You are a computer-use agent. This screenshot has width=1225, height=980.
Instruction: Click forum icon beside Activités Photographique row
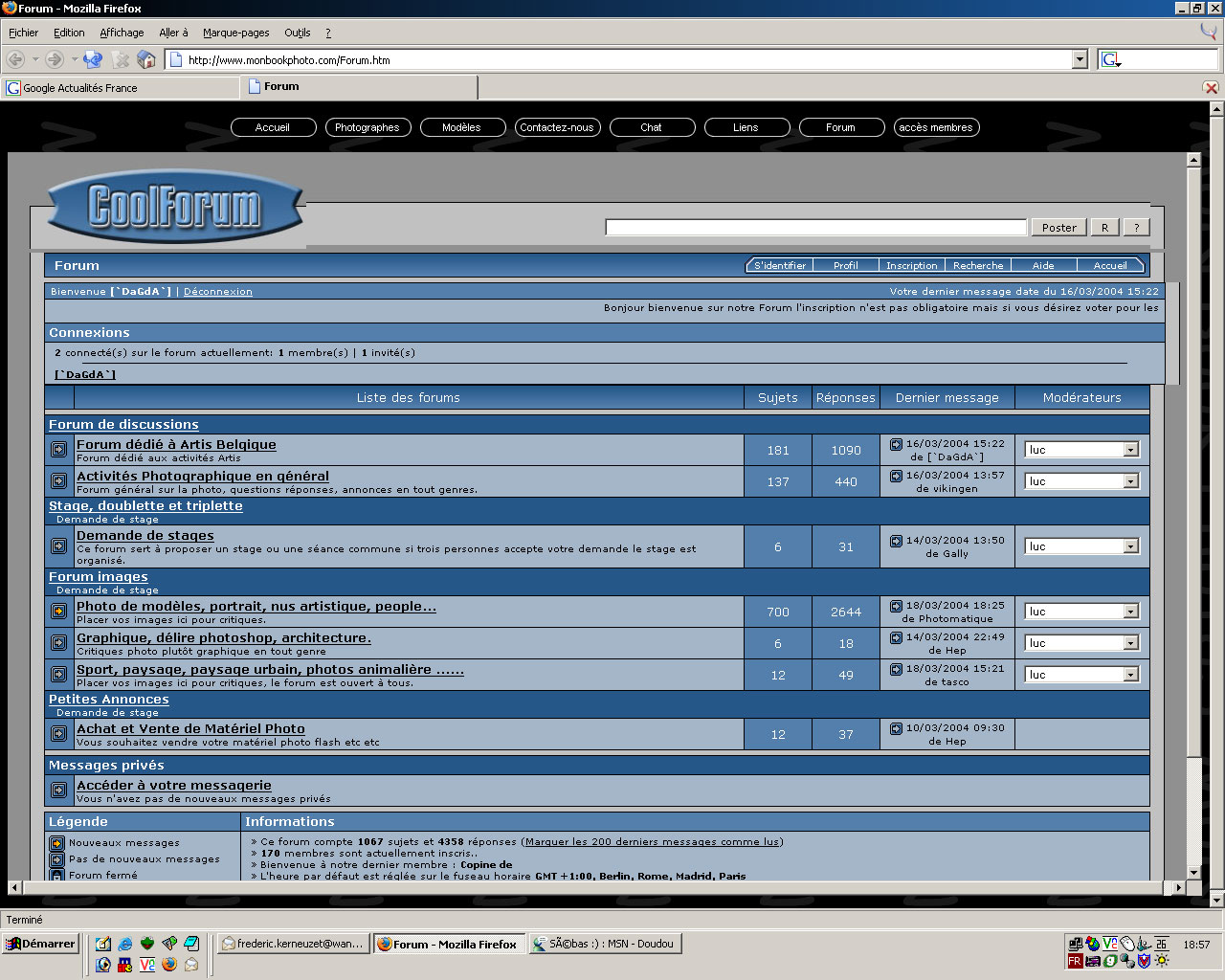[x=58, y=480]
